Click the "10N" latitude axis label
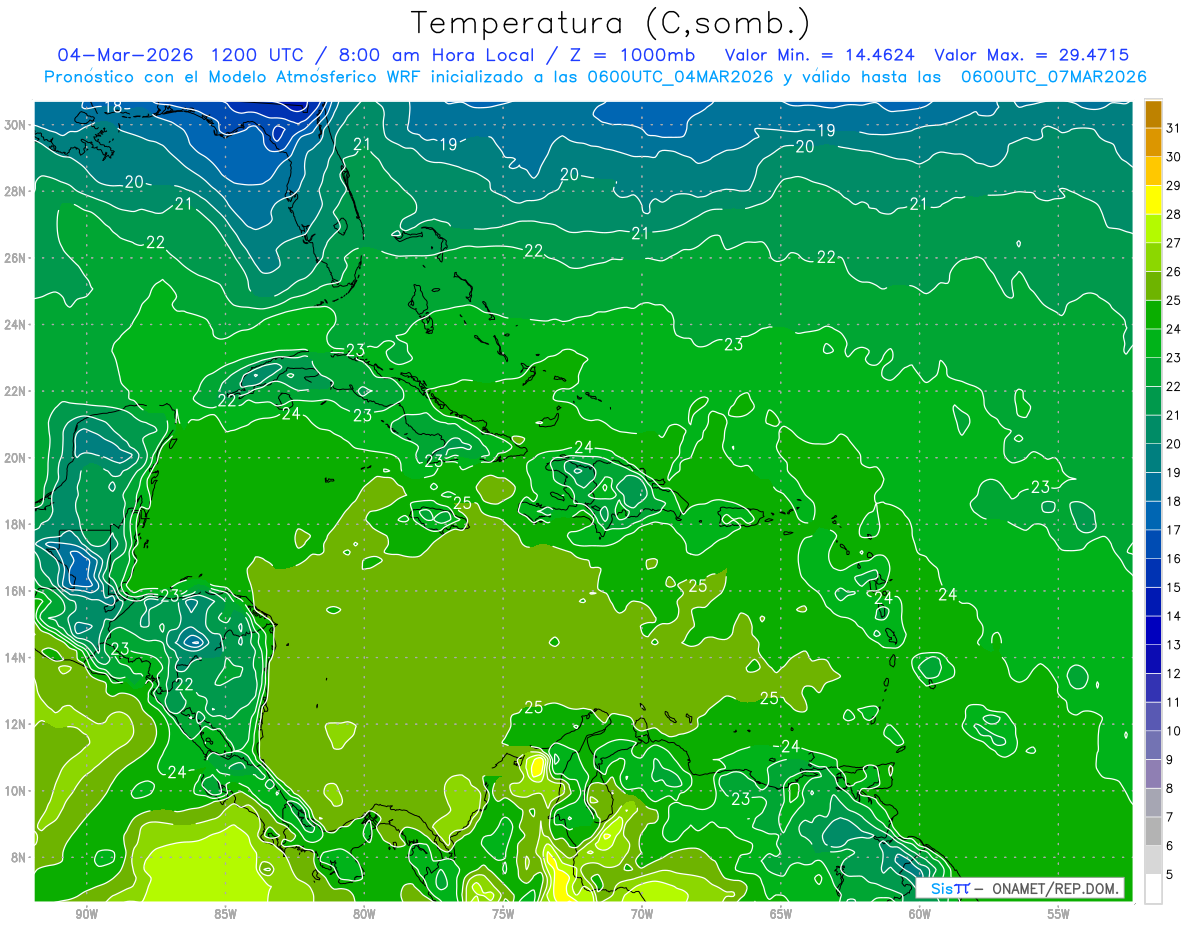The image size is (1200, 927). [x=15, y=790]
